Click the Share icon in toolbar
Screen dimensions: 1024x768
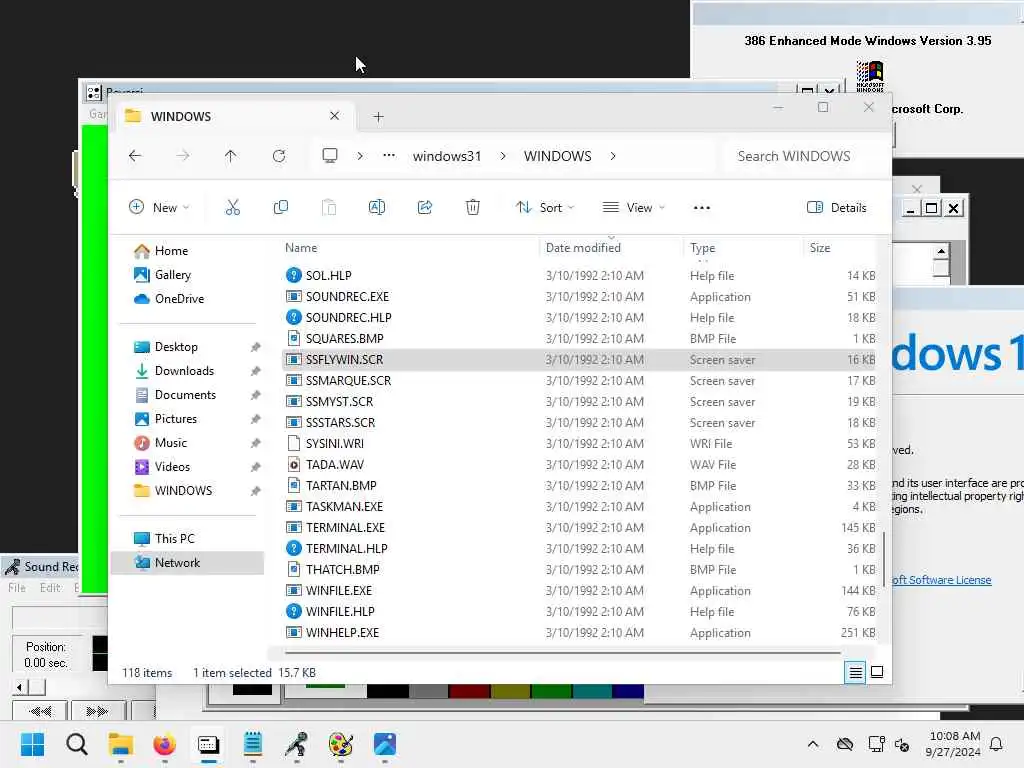tap(424, 208)
